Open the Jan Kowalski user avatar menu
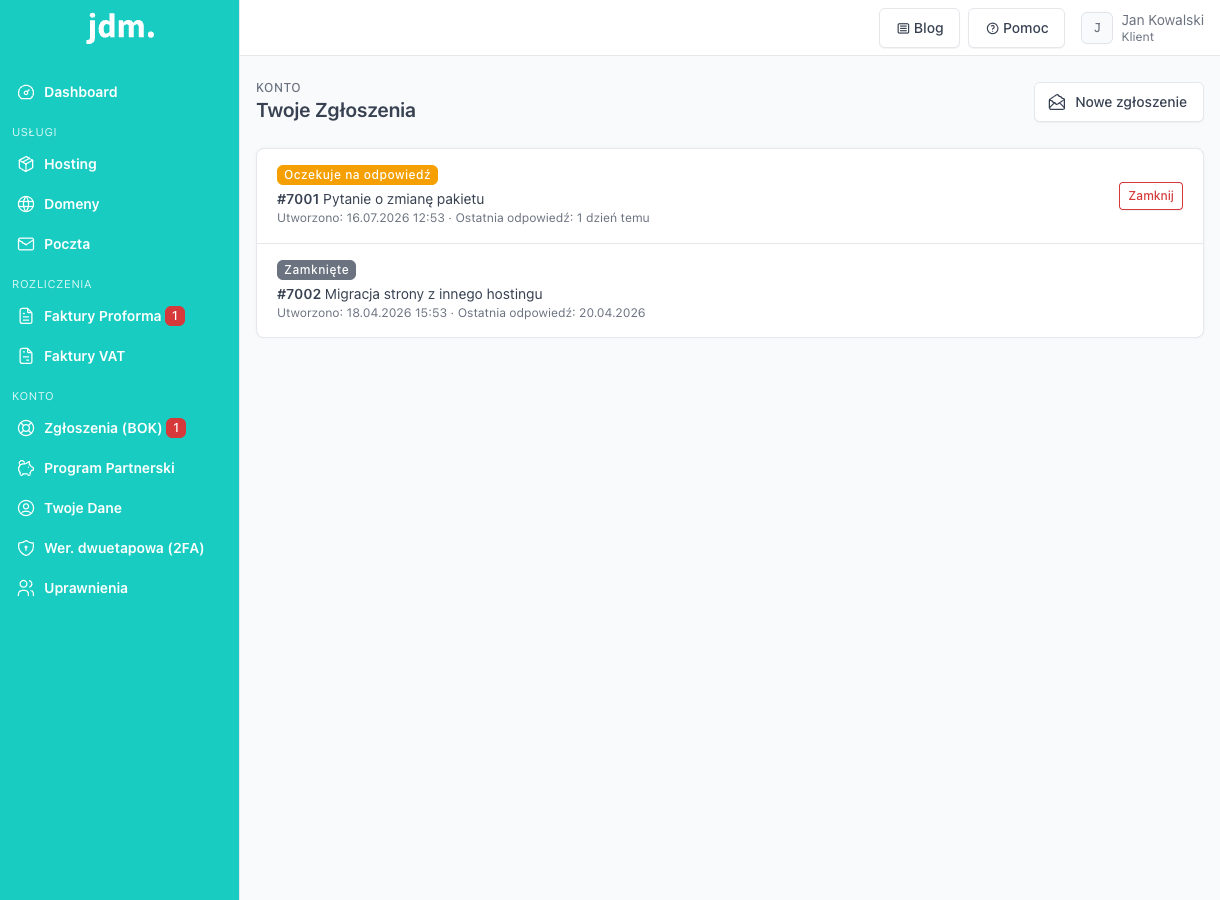This screenshot has width=1220, height=900. click(1097, 28)
